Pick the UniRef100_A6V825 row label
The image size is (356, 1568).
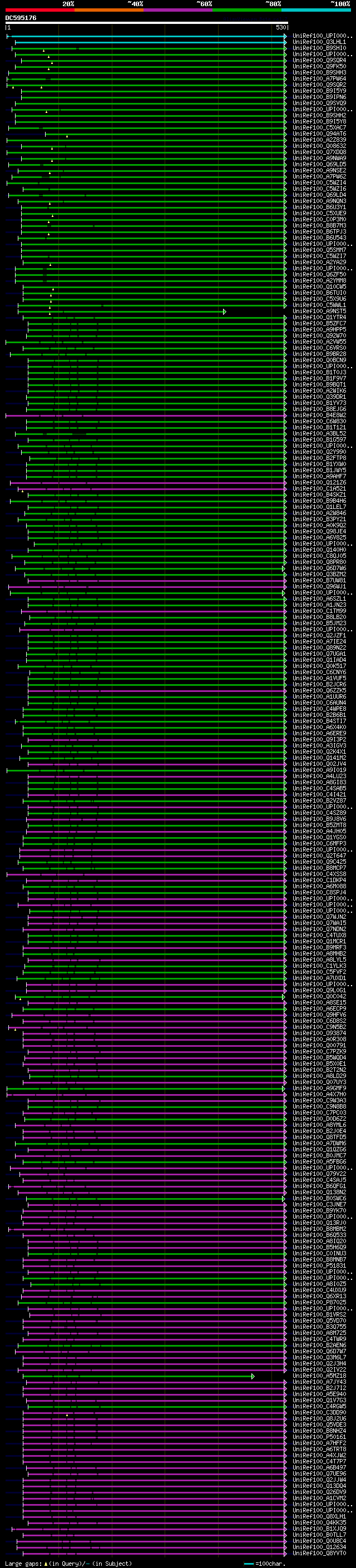click(x=319, y=538)
